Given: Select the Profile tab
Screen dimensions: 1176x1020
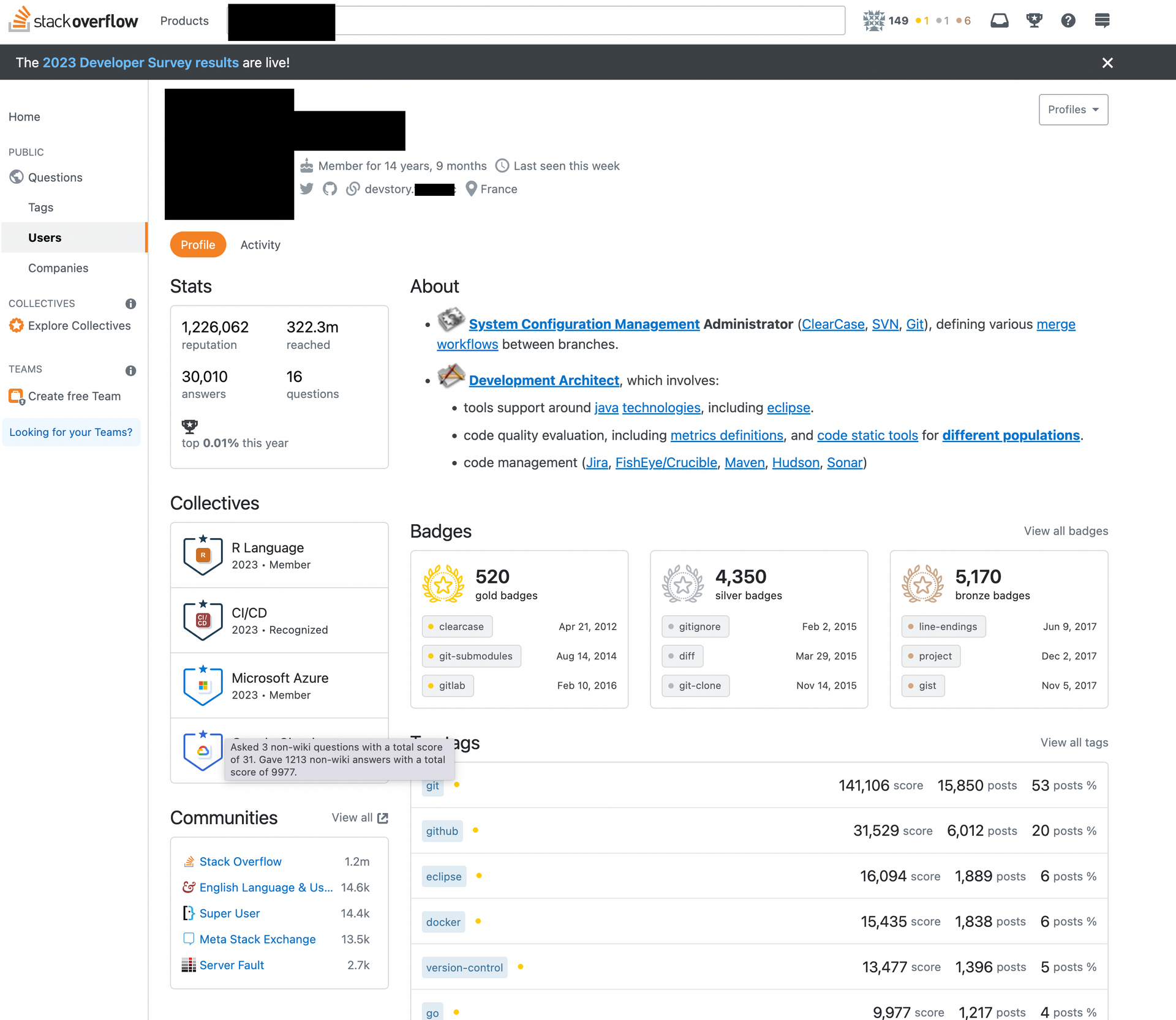Looking at the screenshot, I should tap(197, 244).
